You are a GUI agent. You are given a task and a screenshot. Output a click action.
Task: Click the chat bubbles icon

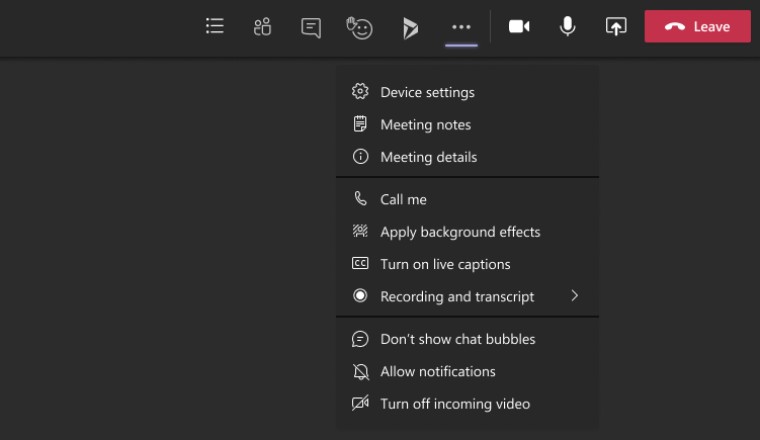(x=360, y=339)
